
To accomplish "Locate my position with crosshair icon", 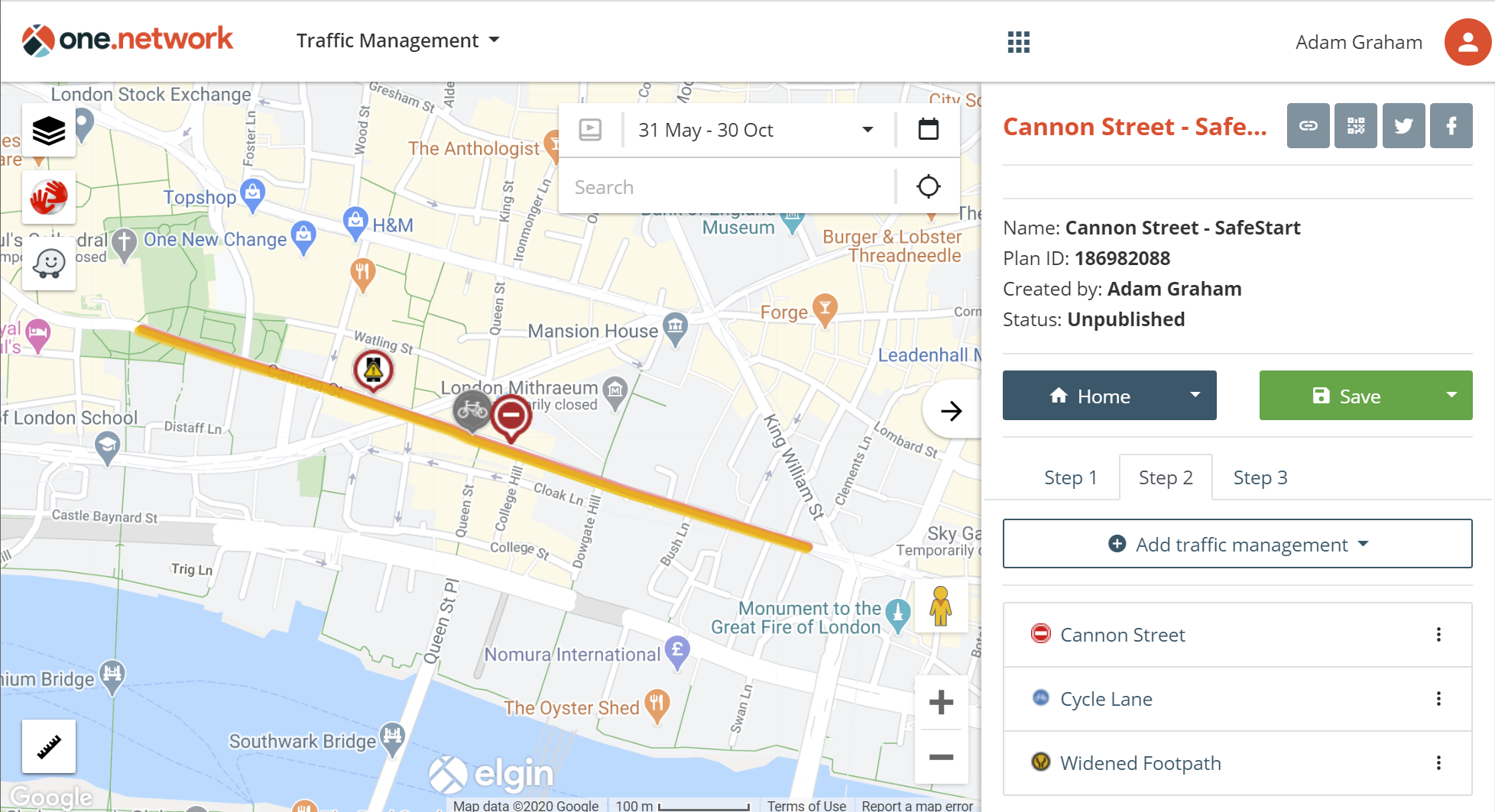I will (x=928, y=186).
